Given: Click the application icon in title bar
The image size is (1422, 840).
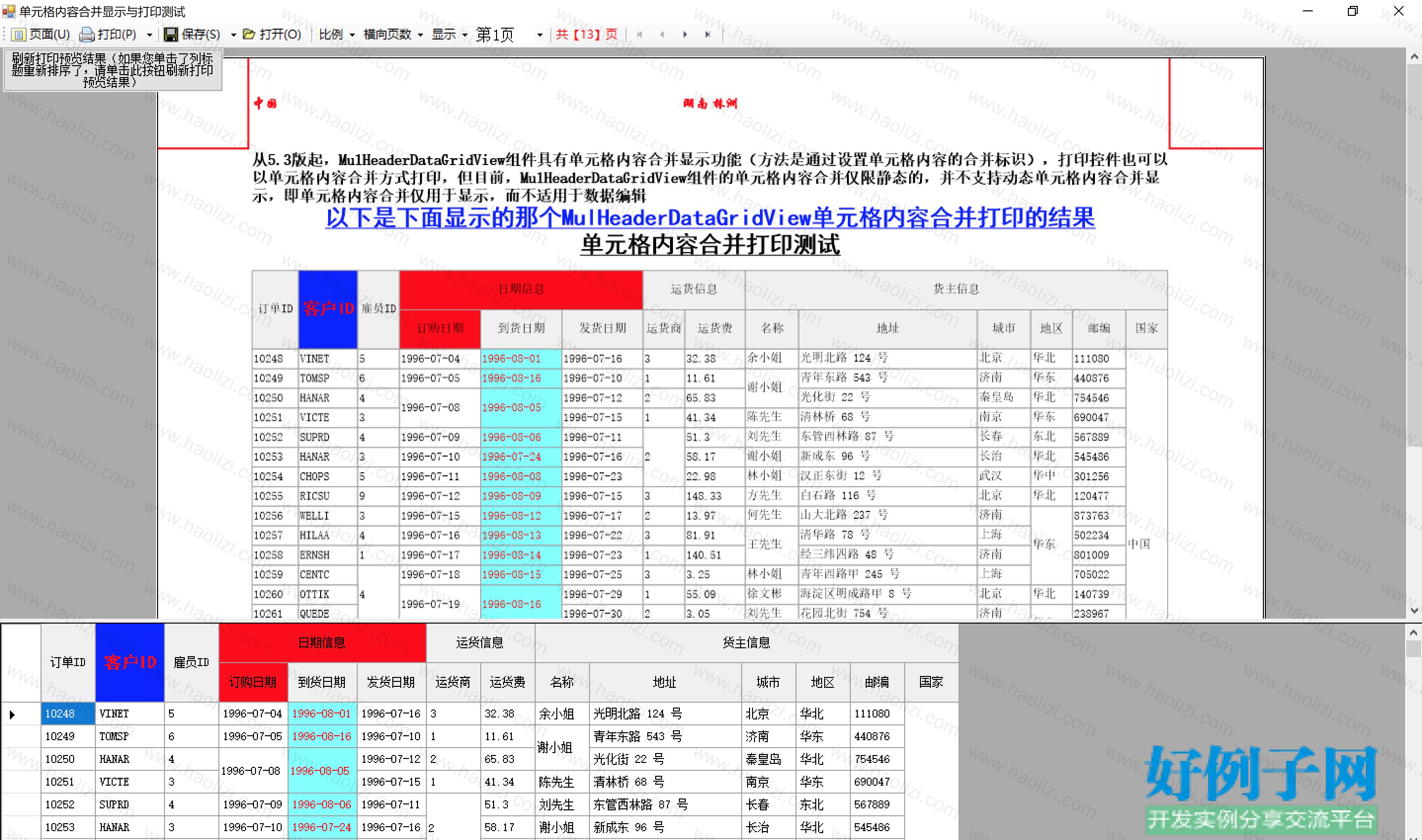Looking at the screenshot, I should (8, 11).
